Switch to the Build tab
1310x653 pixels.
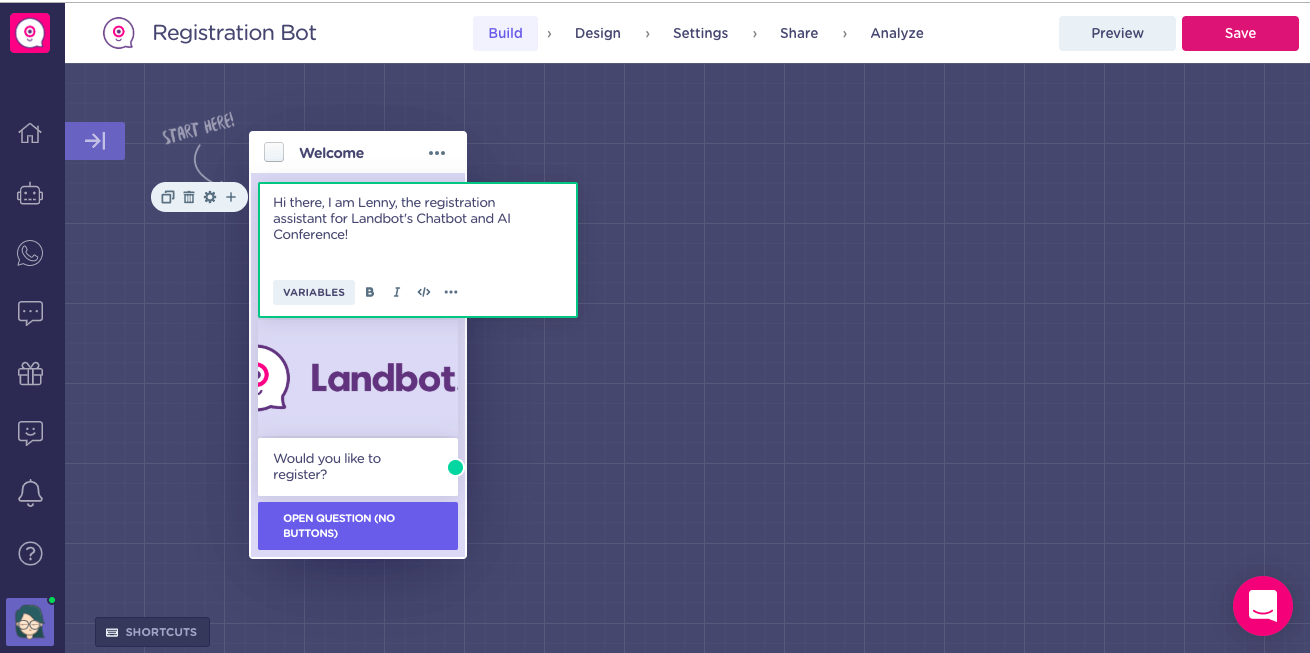point(506,33)
